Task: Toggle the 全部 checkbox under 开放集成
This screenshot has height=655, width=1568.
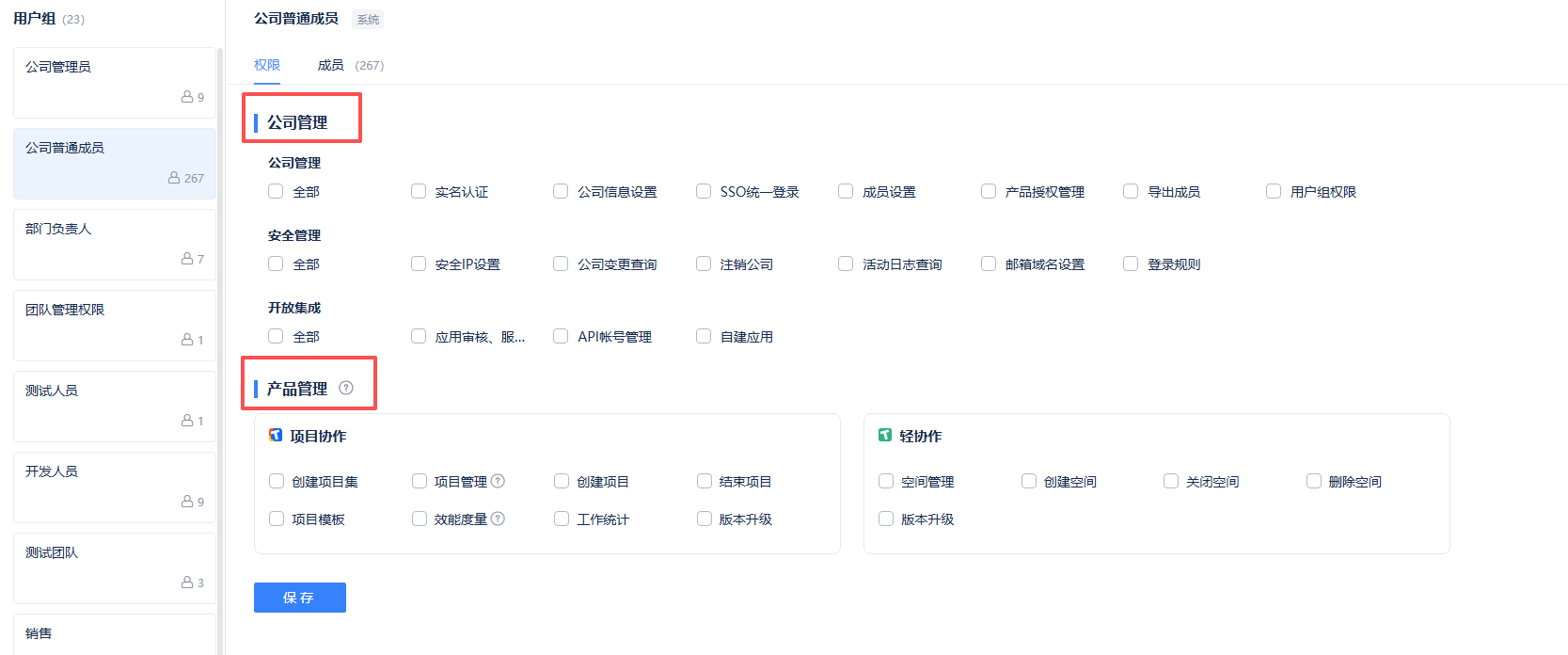Action: tap(276, 336)
